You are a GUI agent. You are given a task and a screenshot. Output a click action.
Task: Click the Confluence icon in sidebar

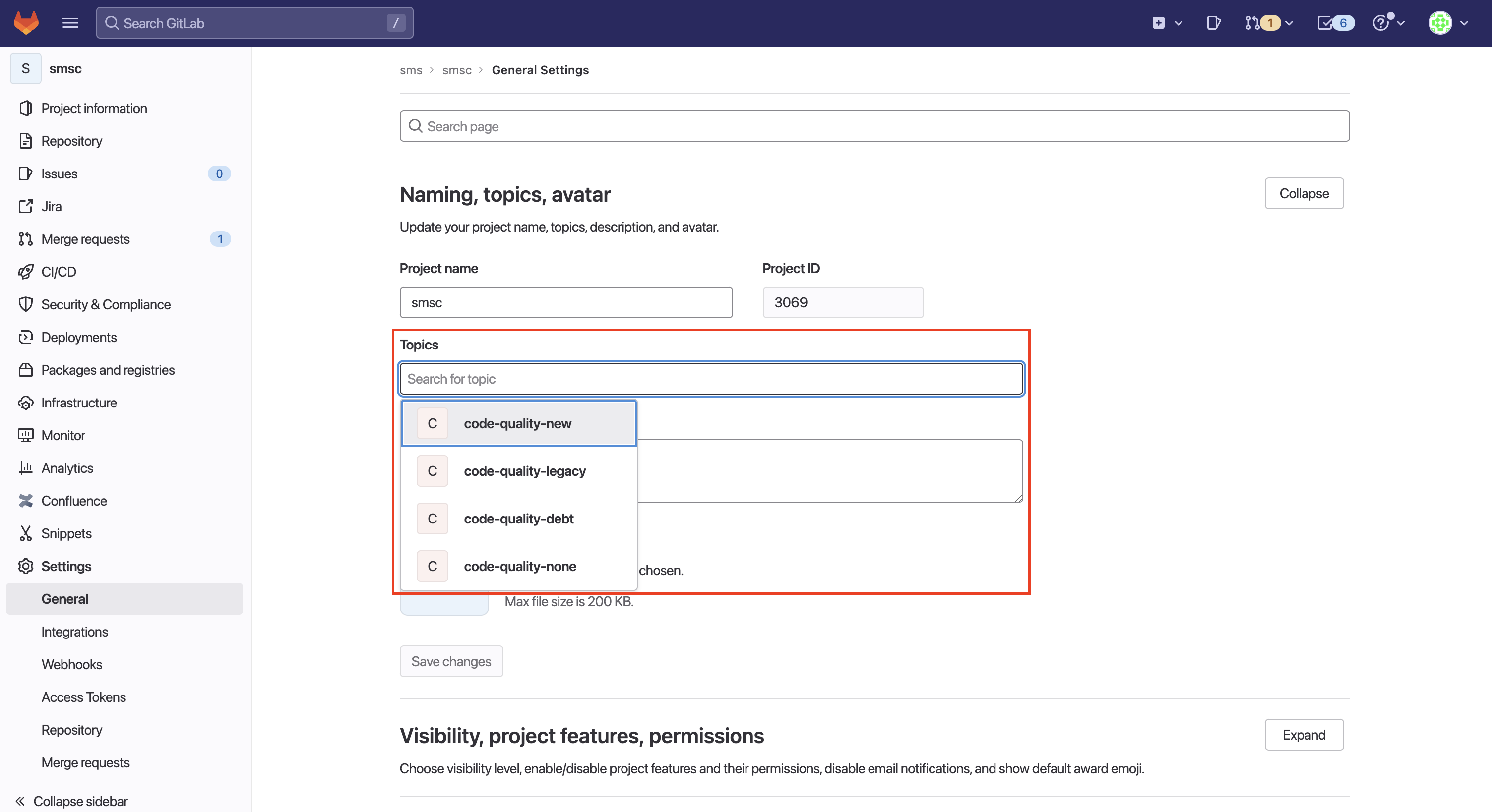click(25, 501)
